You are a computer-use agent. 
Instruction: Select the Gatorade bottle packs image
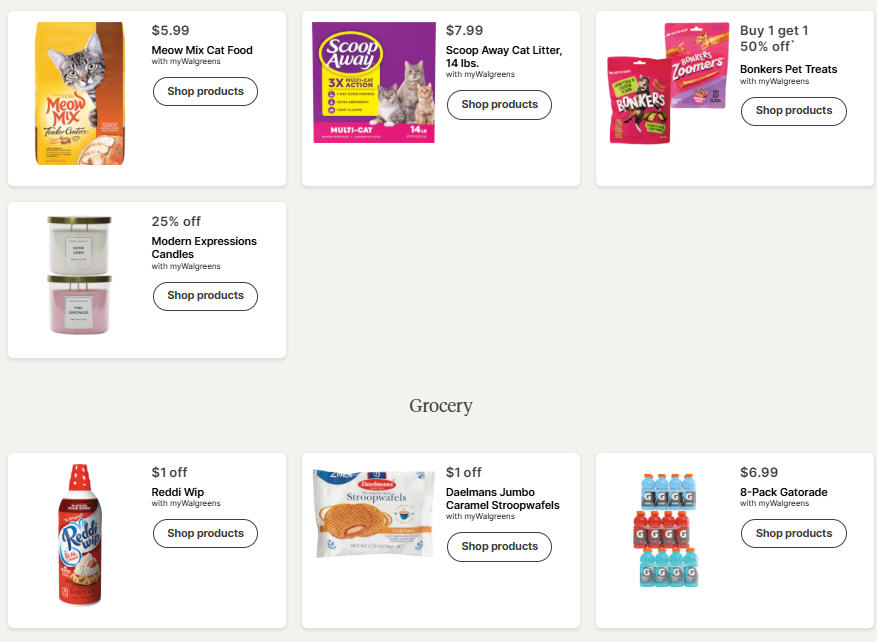click(668, 530)
